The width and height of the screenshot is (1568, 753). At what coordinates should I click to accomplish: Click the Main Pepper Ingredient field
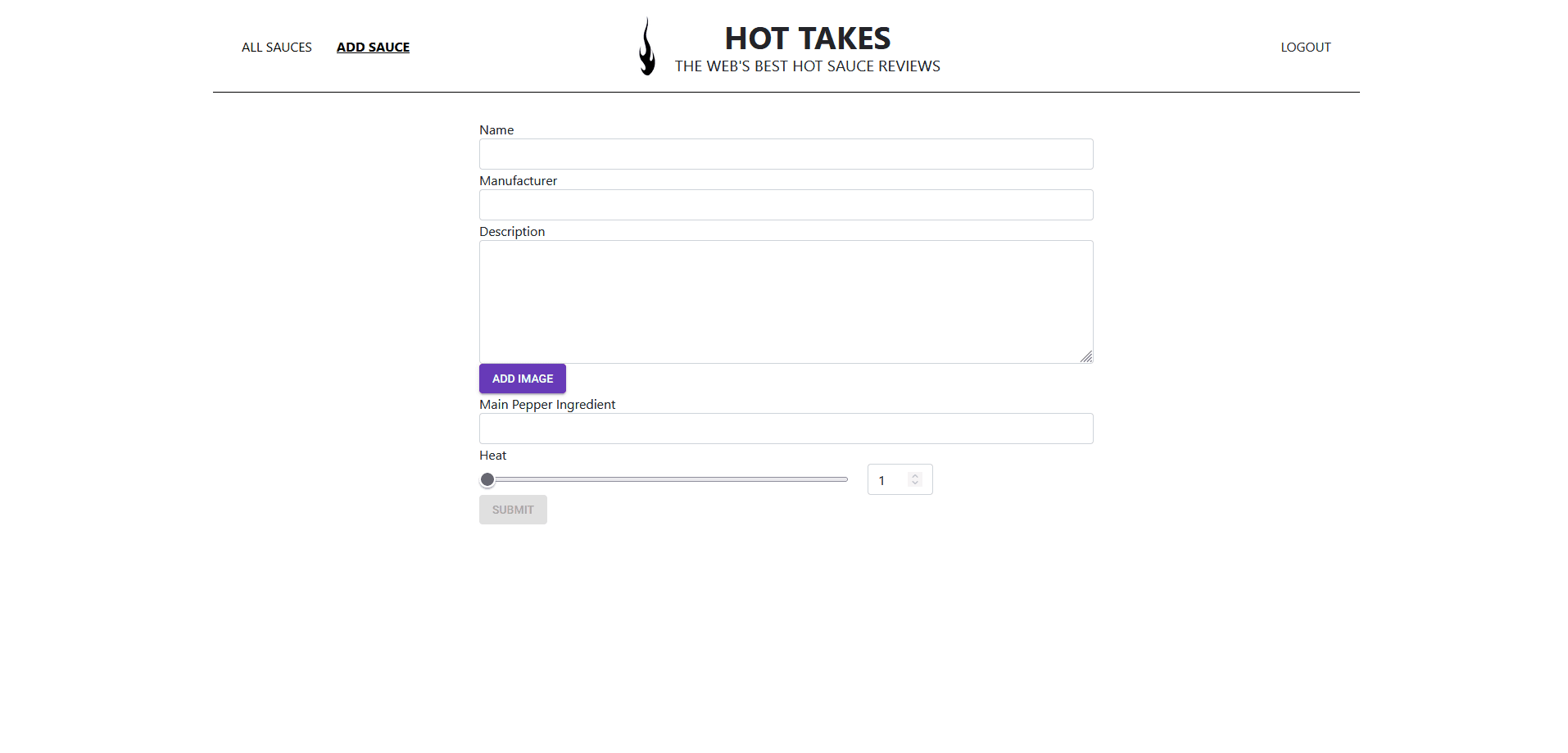(x=785, y=429)
